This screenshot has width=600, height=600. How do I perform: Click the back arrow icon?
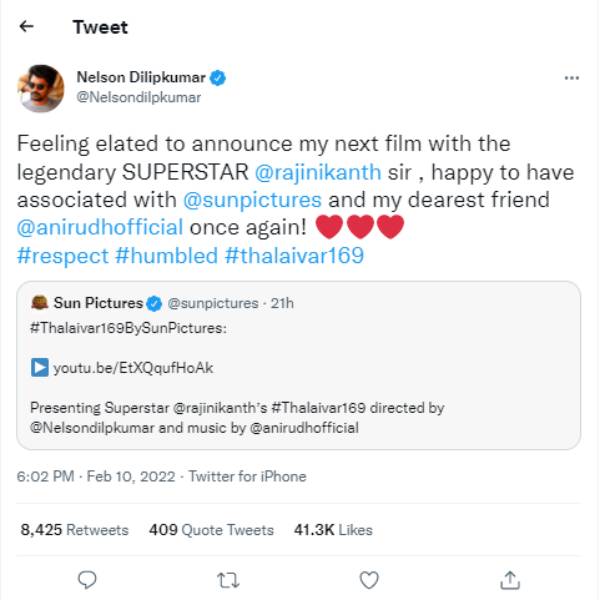(x=27, y=27)
